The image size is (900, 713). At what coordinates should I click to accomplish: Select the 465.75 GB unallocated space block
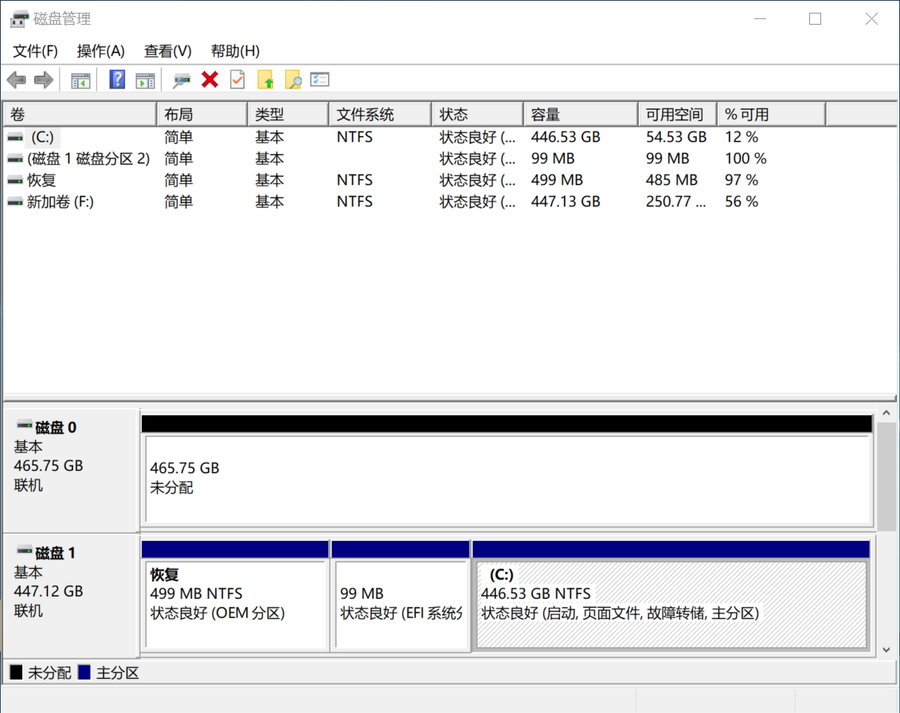pos(507,480)
